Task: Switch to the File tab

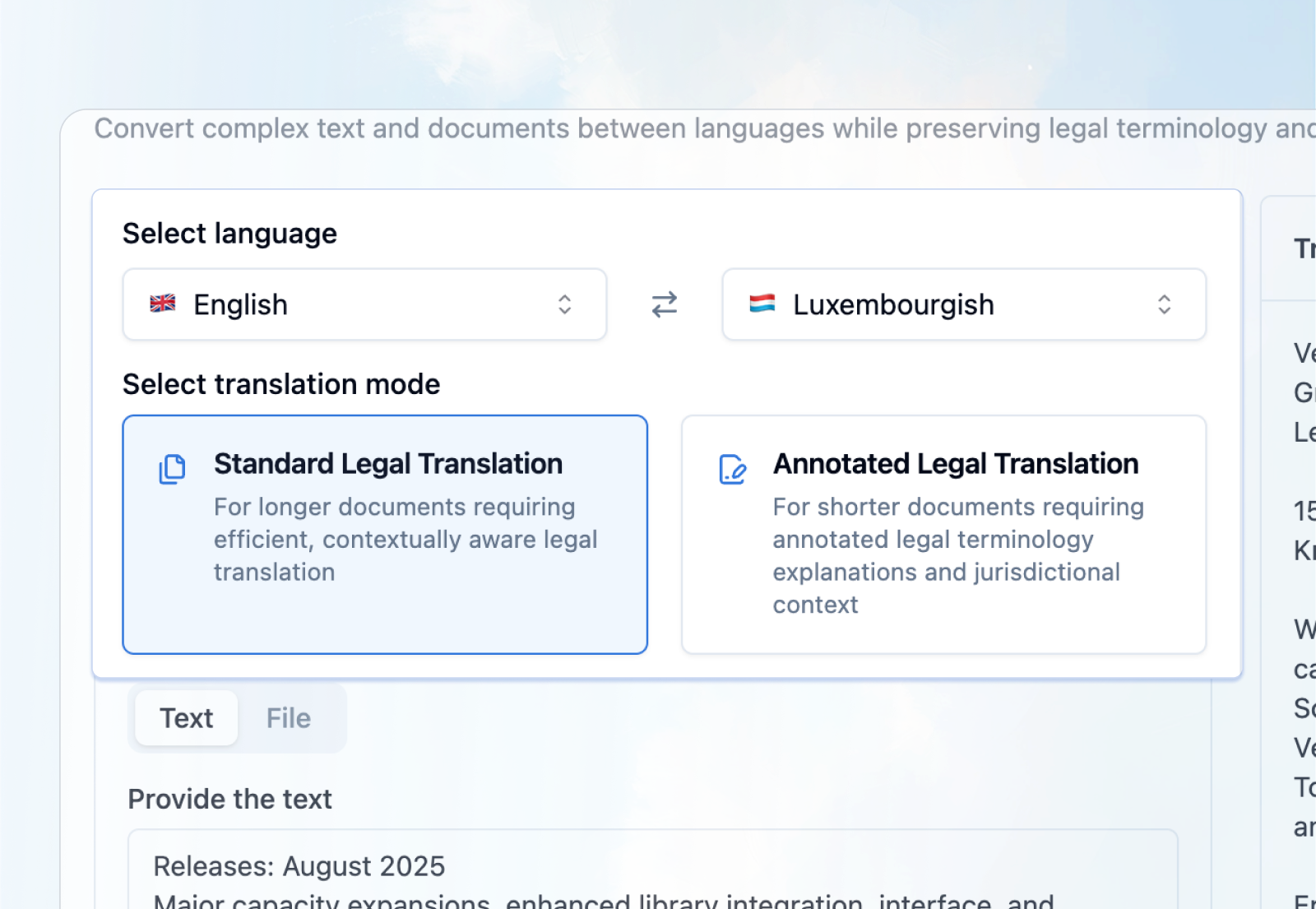Action: [288, 717]
